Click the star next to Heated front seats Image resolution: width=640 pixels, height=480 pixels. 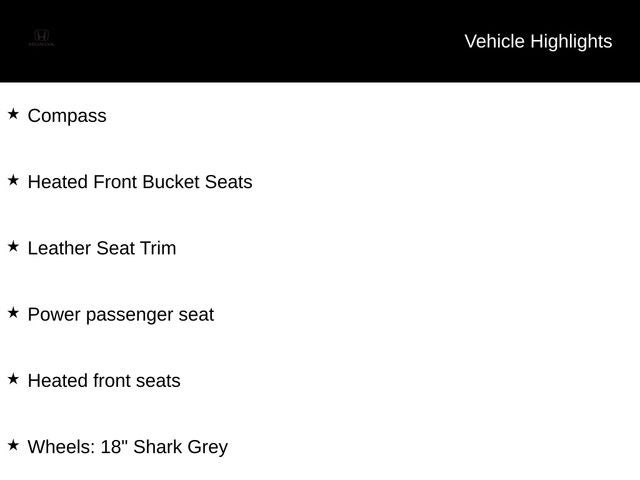tap(13, 379)
